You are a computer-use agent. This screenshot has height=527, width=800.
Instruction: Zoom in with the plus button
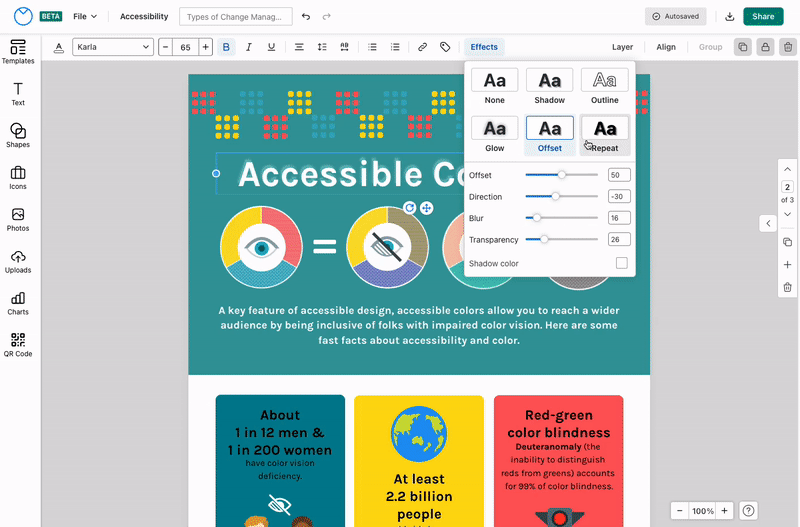724,510
